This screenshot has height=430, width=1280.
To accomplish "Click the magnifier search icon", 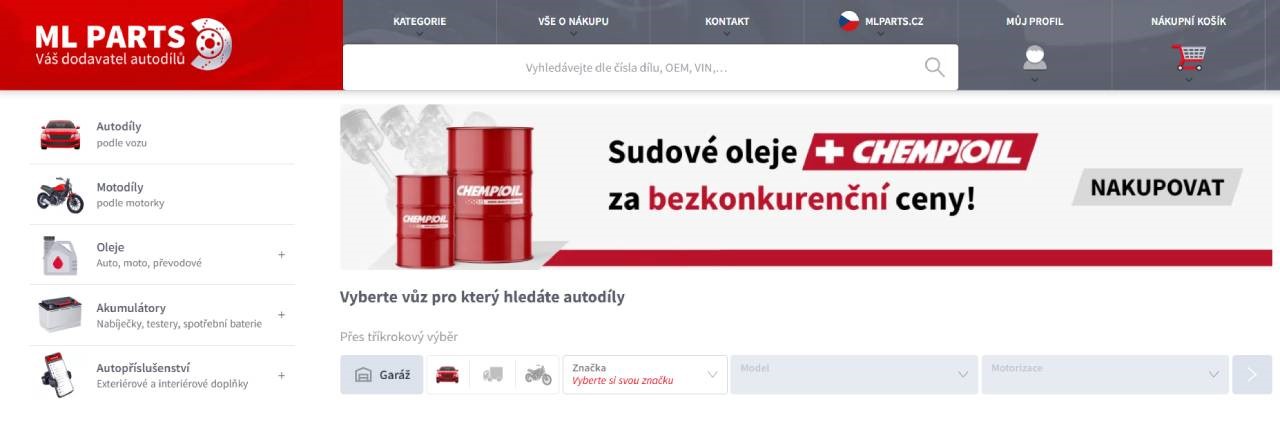I will 934,67.
